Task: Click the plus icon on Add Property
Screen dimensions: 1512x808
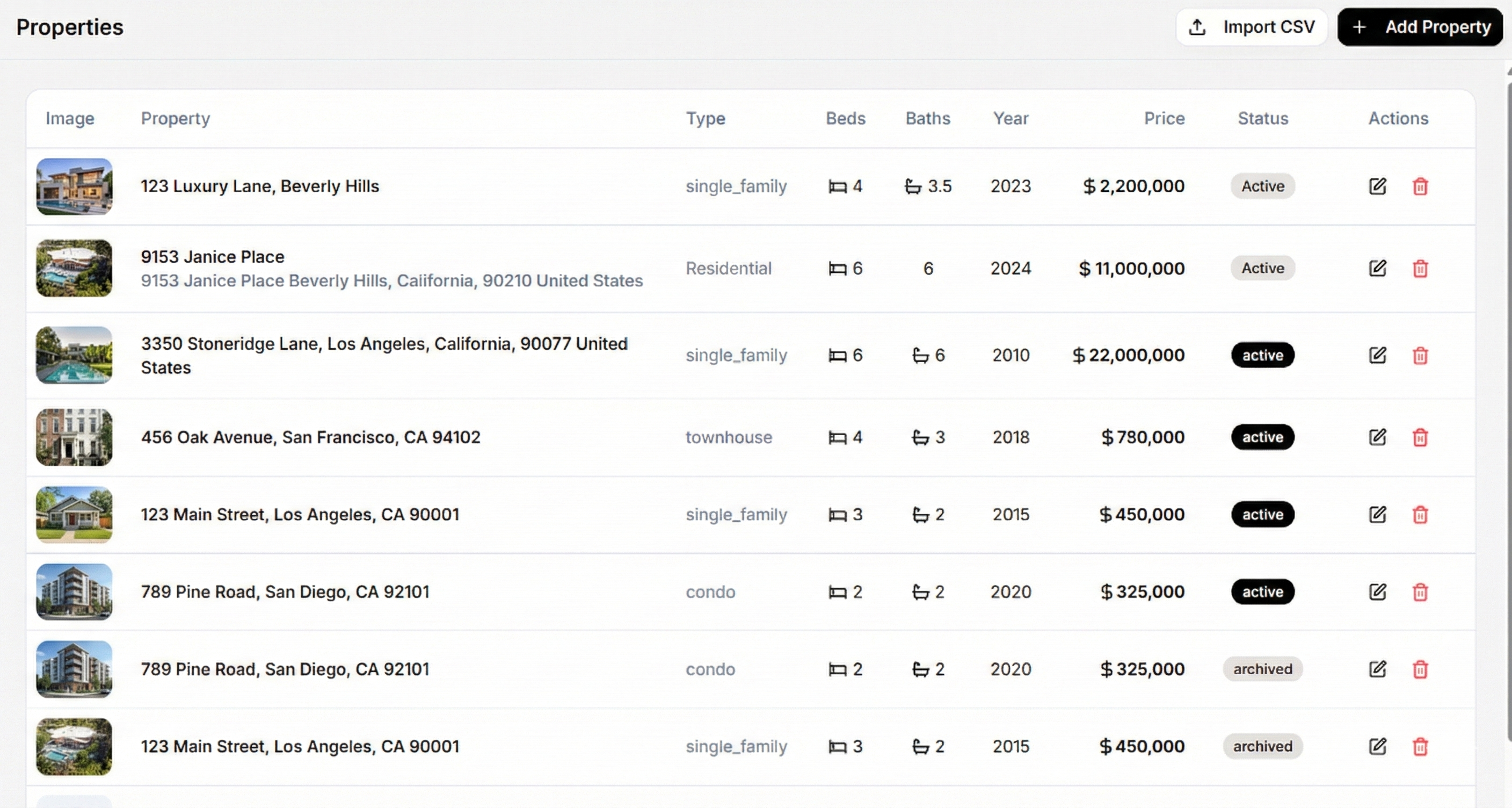Action: click(1360, 27)
